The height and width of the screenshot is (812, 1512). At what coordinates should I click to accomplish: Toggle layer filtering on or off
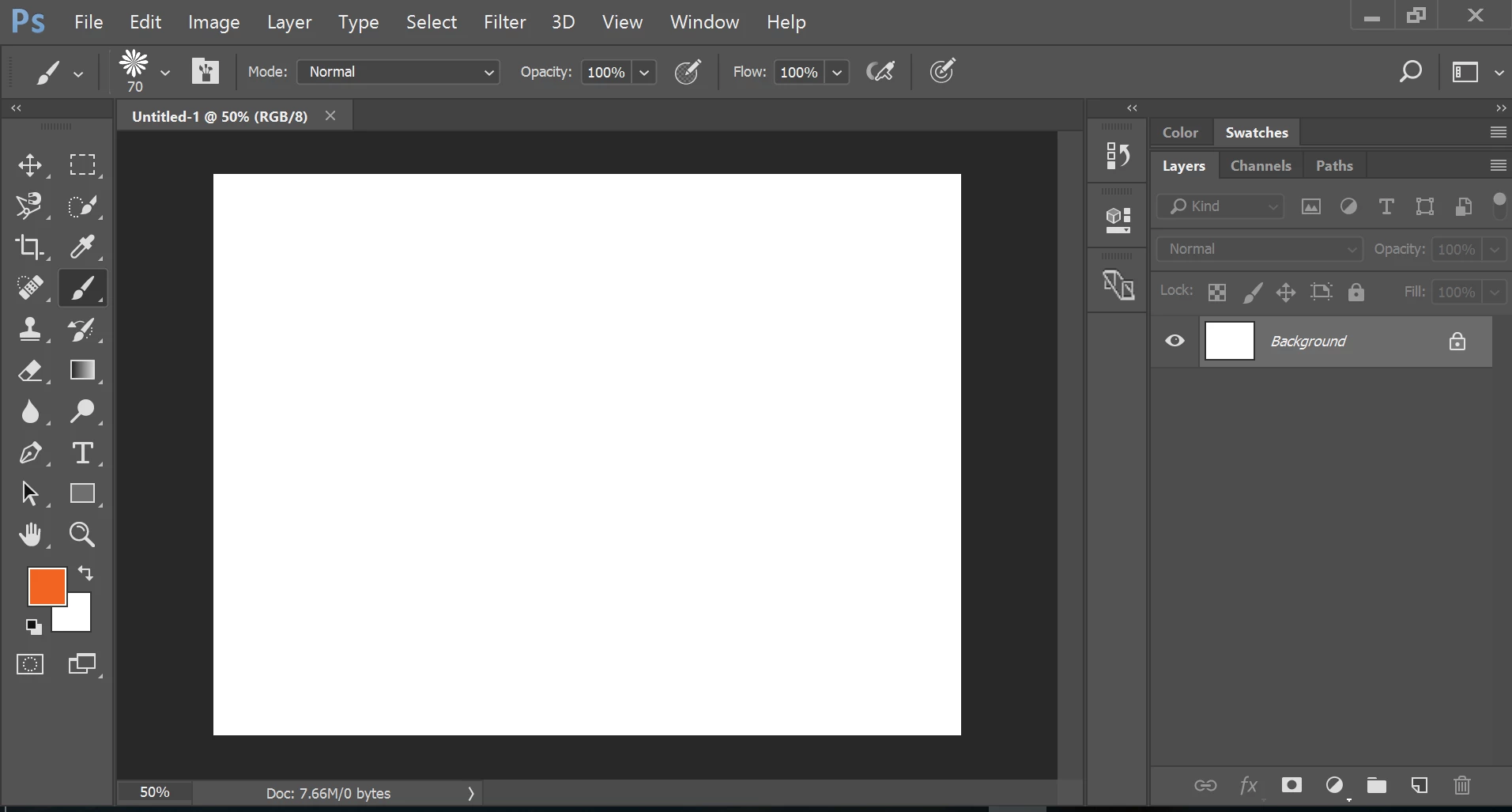coord(1499,206)
